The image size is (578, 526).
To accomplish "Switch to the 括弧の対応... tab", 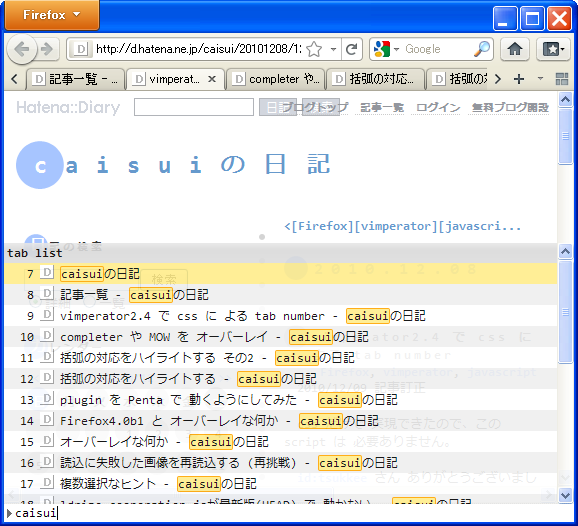I will click(x=375, y=79).
